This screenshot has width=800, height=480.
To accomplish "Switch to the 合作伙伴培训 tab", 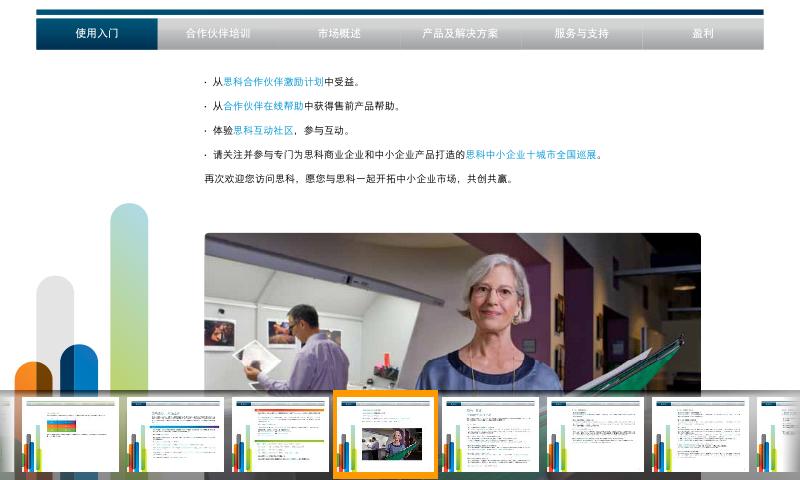I will 218,34.
